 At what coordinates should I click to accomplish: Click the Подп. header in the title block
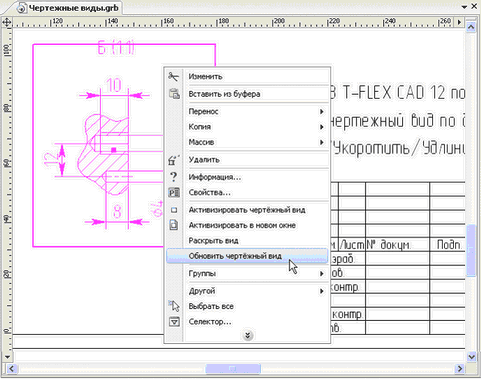pyautogui.click(x=449, y=245)
